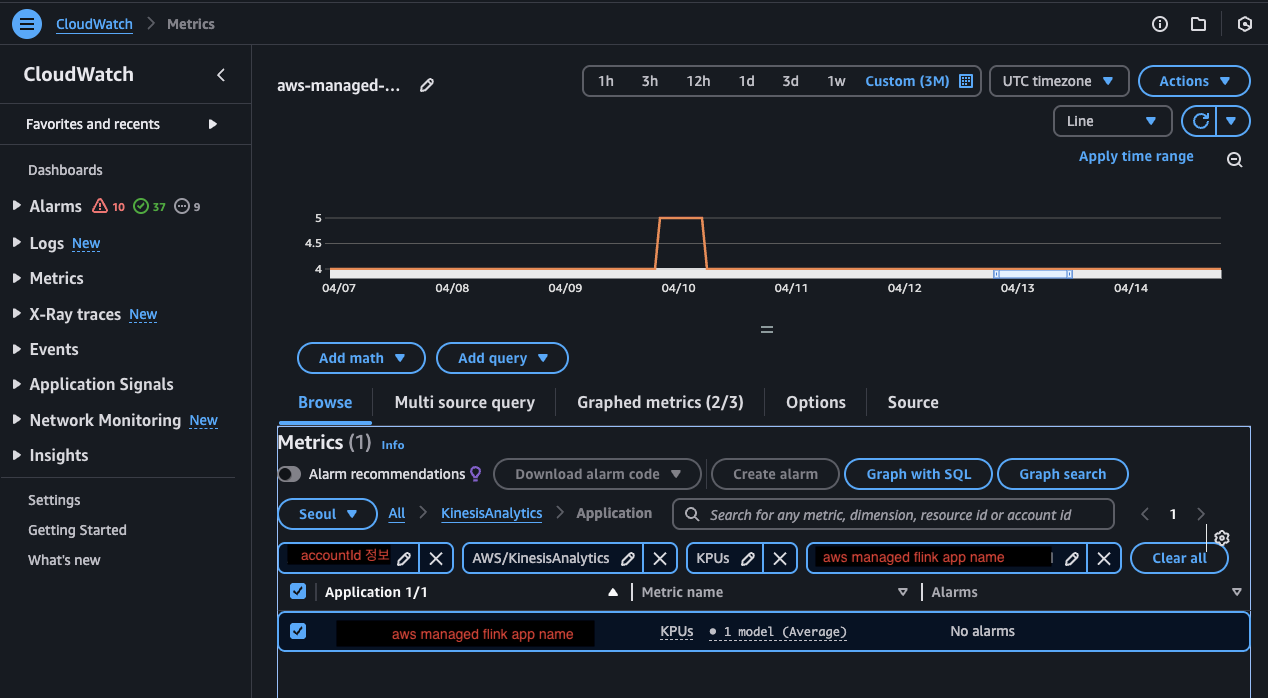The width and height of the screenshot is (1268, 698).
Task: Open the custom time range calendar icon
Action: pos(966,81)
